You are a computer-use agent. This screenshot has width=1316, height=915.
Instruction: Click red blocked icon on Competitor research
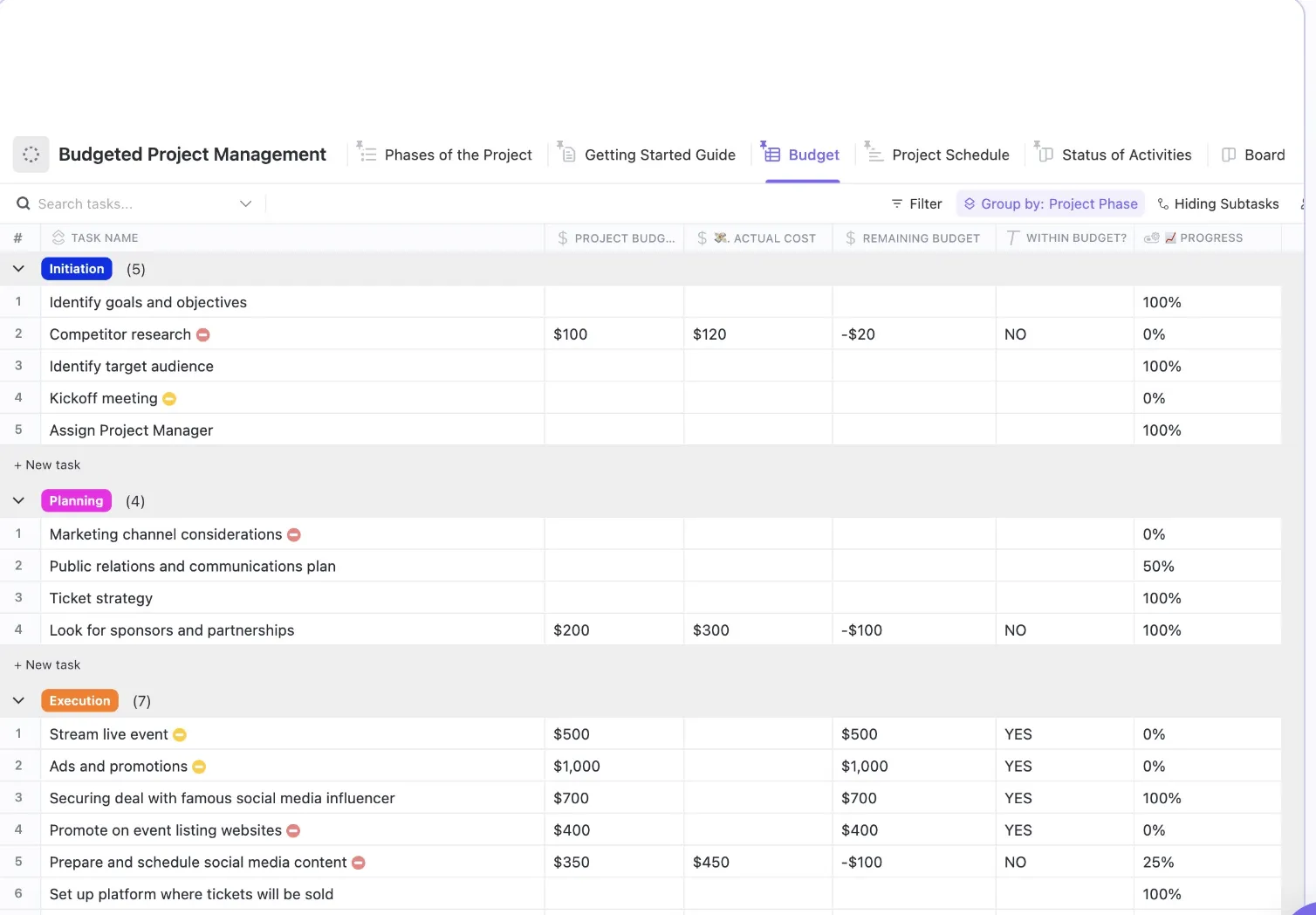point(202,334)
